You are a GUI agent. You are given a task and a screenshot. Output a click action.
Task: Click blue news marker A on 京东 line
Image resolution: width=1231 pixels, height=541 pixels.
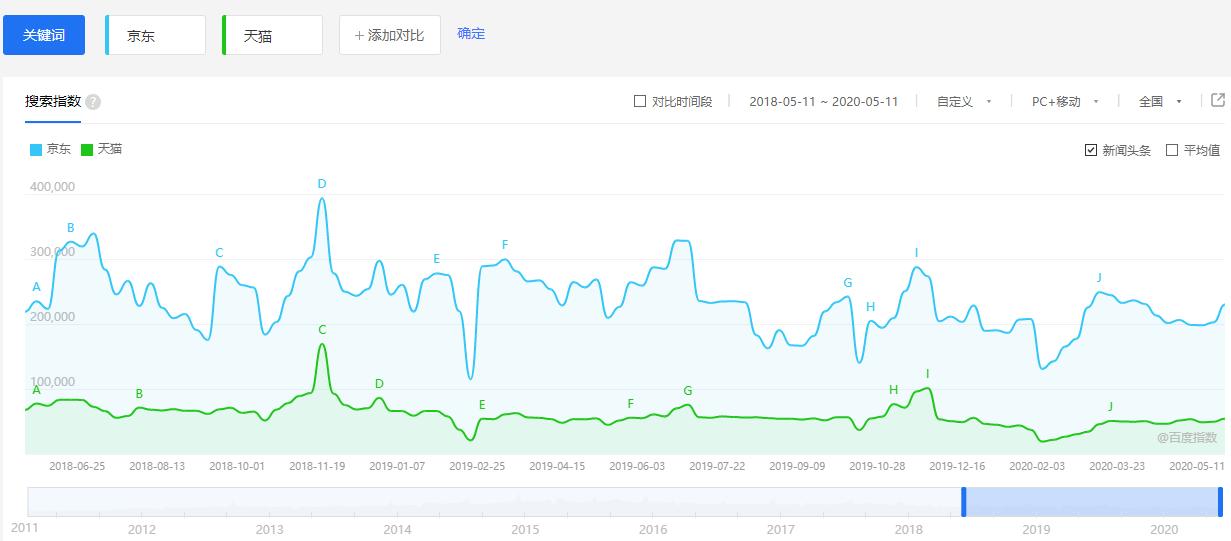click(x=36, y=287)
